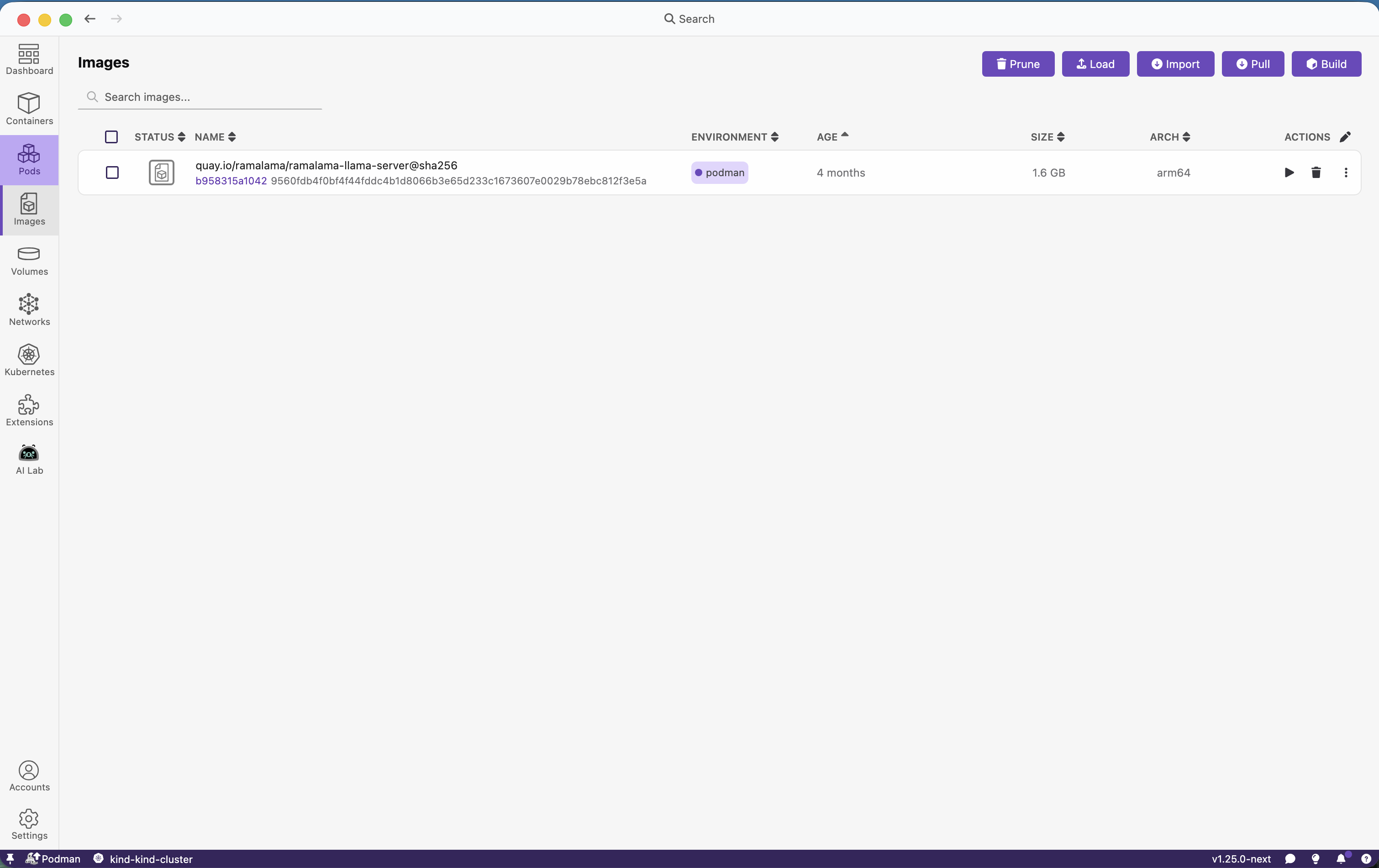Open AI Lab from sidebar
This screenshot has height=868, width=1379.
(29, 460)
